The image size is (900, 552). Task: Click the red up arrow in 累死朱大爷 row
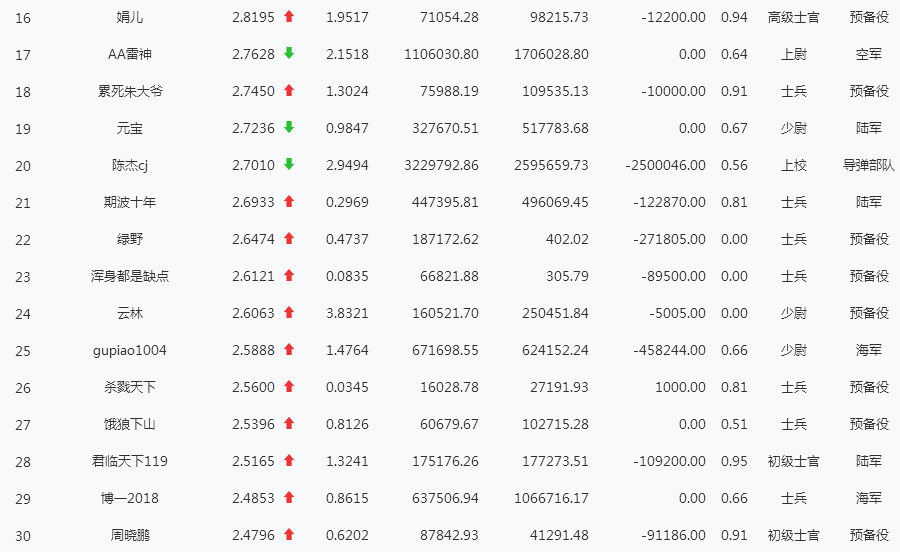pyautogui.click(x=289, y=90)
